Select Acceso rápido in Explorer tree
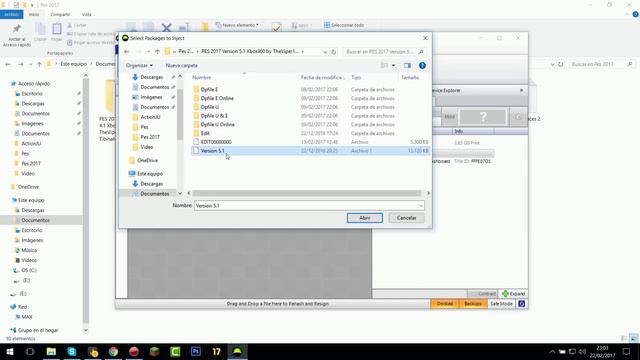Image resolution: width=640 pixels, height=360 pixels. [x=34, y=84]
